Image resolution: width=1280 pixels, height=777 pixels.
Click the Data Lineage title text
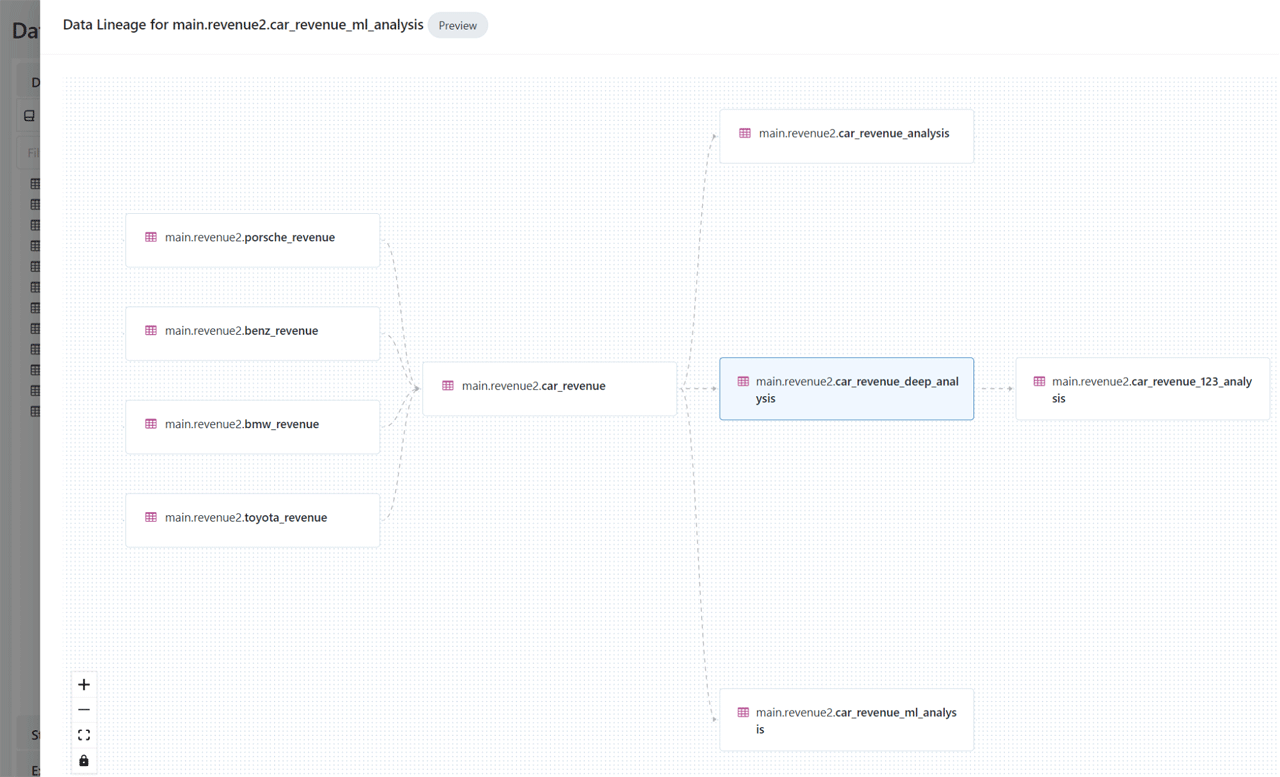pos(242,24)
